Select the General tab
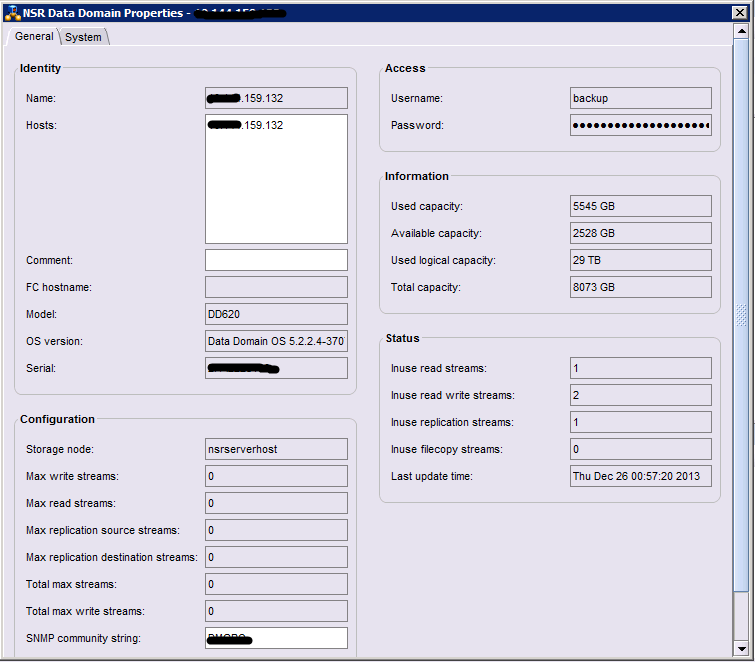Viewport: 755px width, 662px height. click(34, 36)
